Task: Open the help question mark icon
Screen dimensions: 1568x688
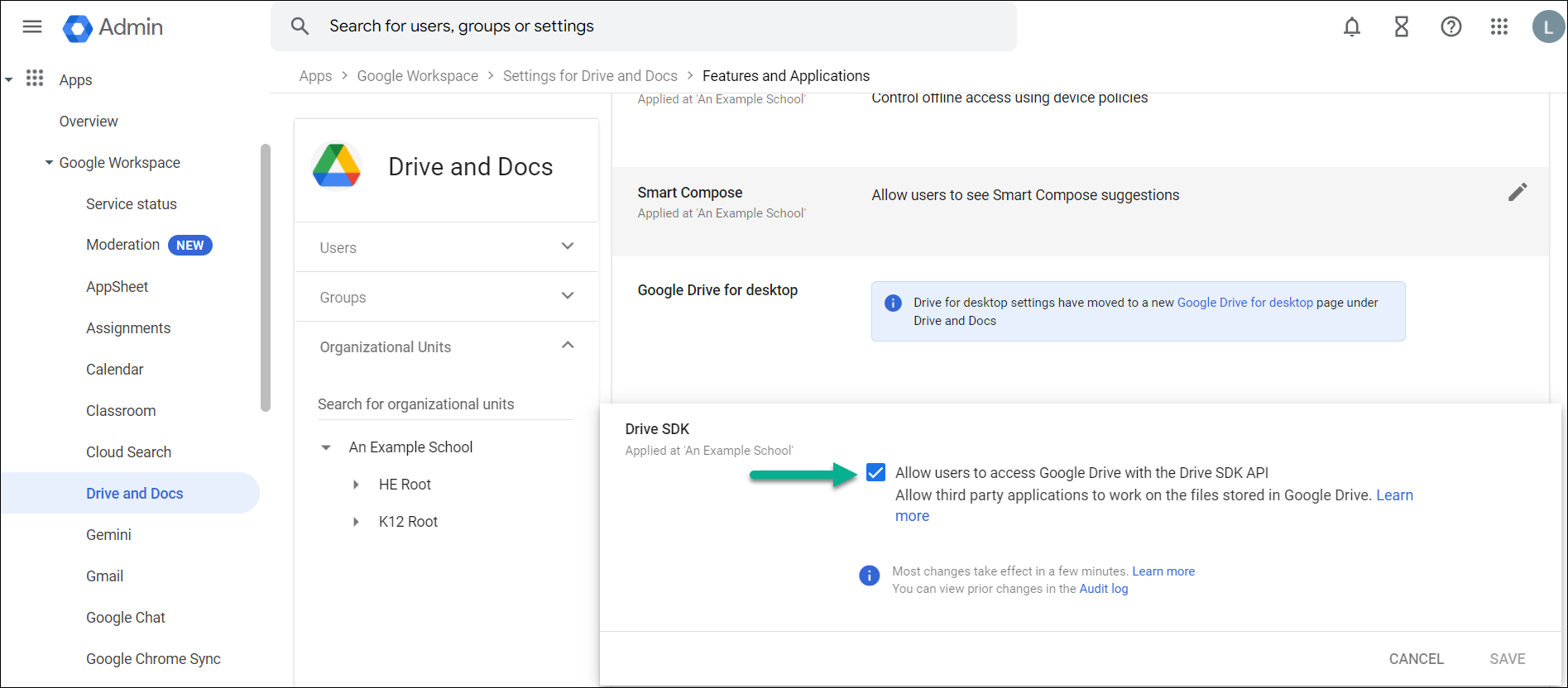Action: point(1451,27)
